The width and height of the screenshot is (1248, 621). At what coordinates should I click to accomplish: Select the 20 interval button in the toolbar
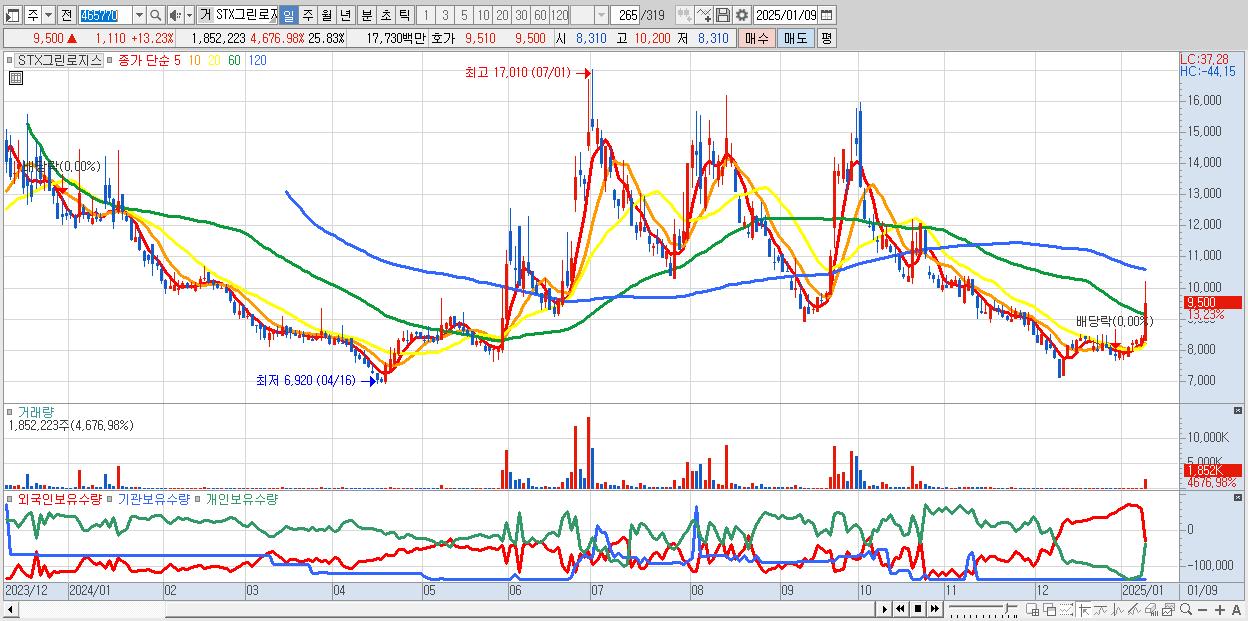point(502,15)
